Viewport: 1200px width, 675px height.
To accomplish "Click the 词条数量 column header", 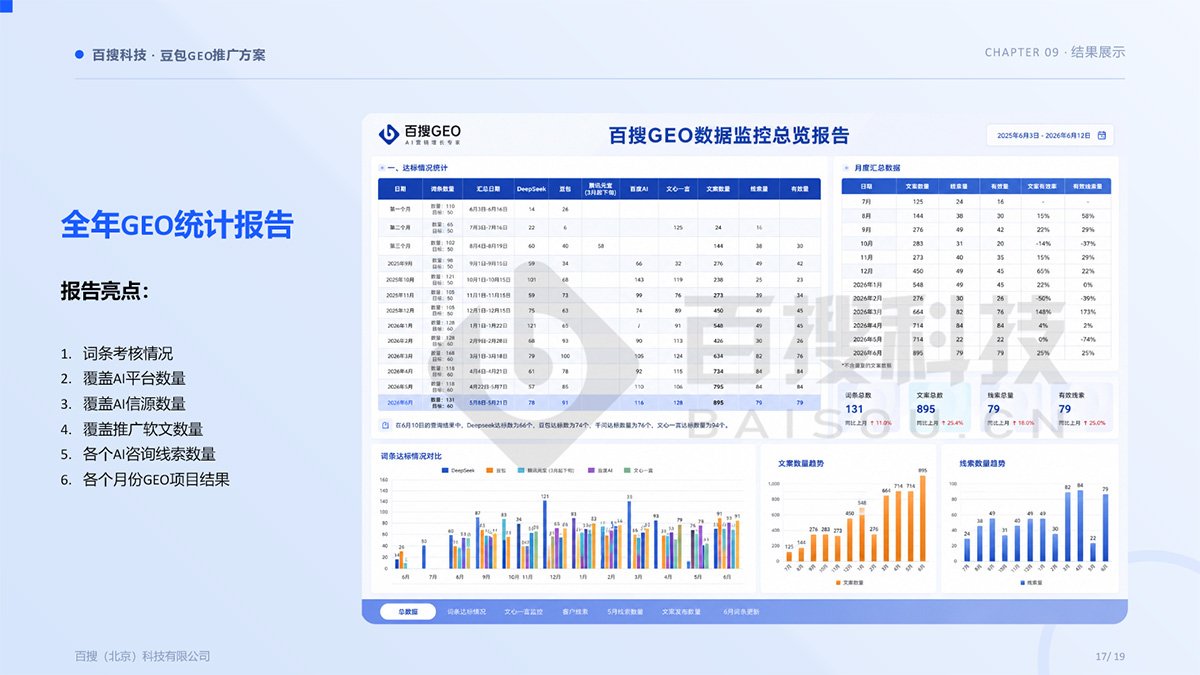I will point(443,188).
